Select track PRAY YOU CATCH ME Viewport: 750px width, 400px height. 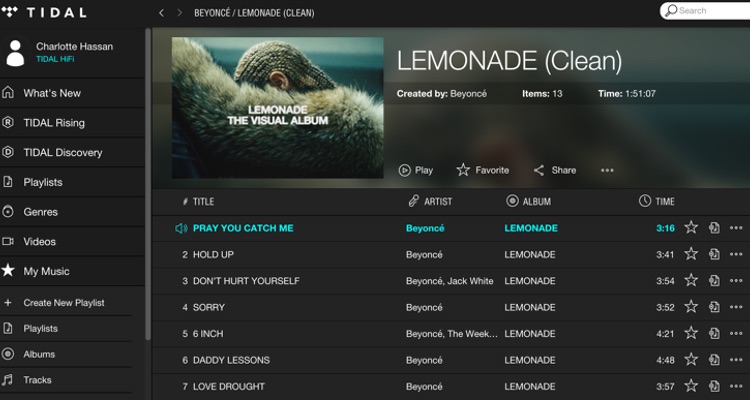(x=243, y=228)
